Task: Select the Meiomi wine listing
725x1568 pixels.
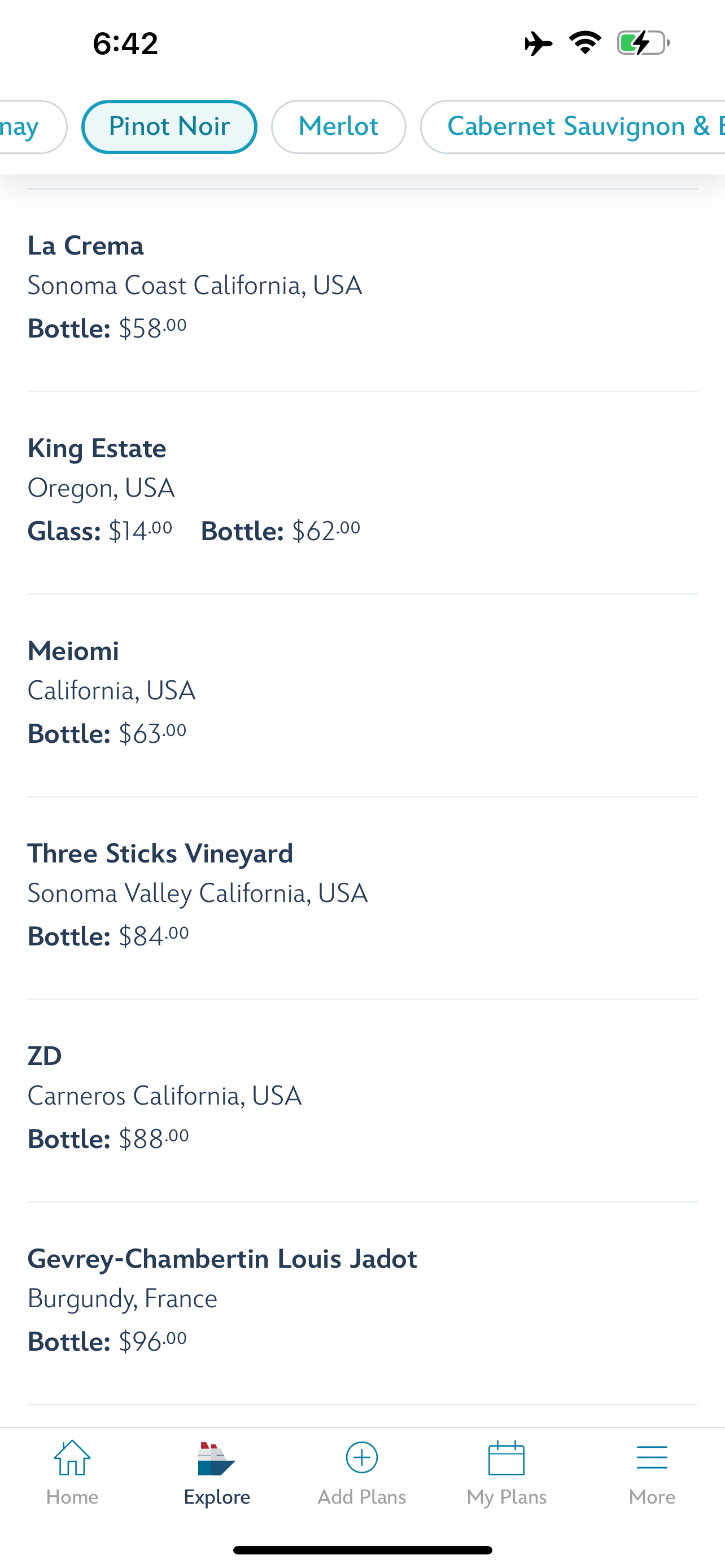Action: 195,691
